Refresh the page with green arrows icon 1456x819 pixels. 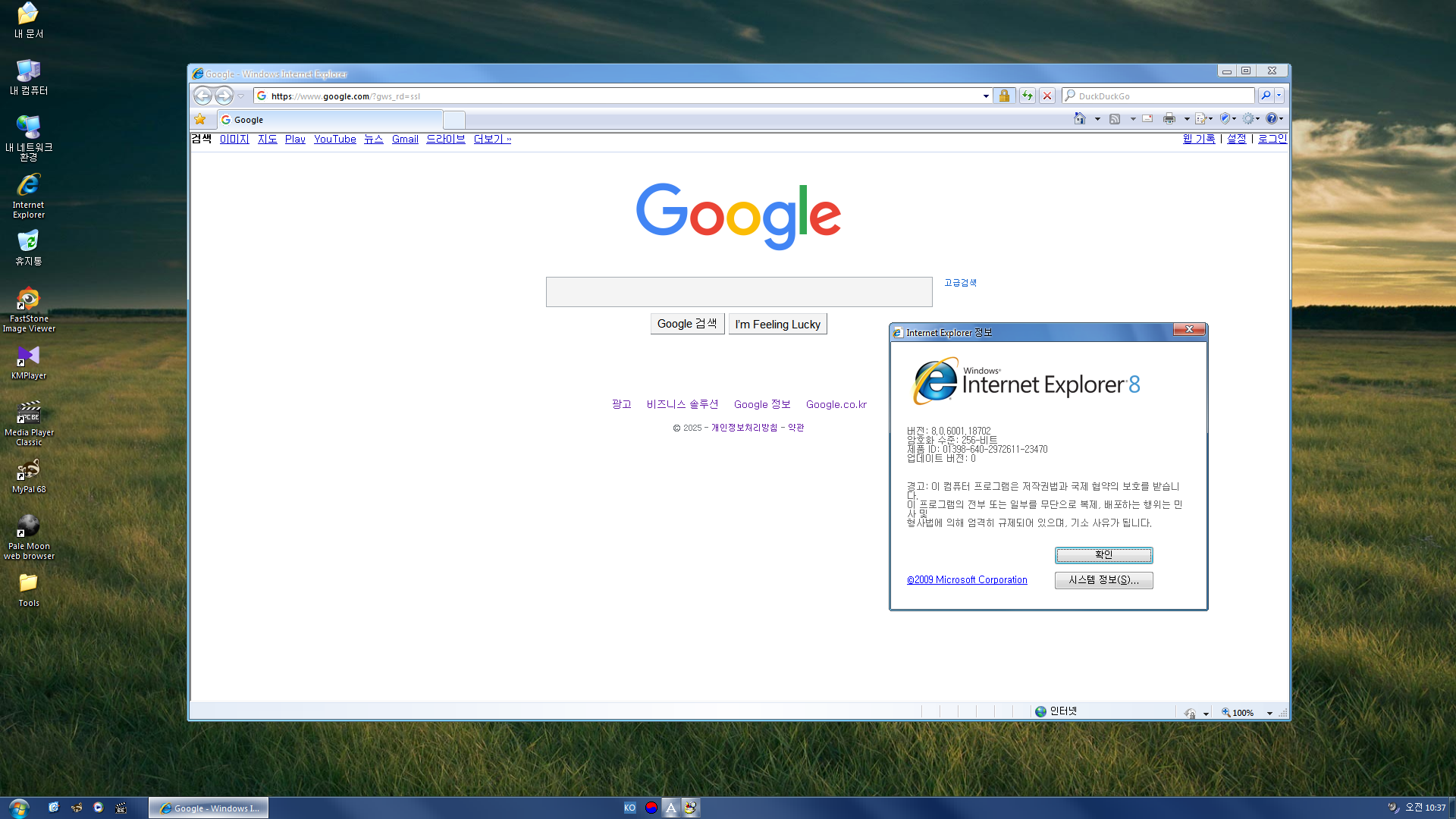(x=1027, y=96)
